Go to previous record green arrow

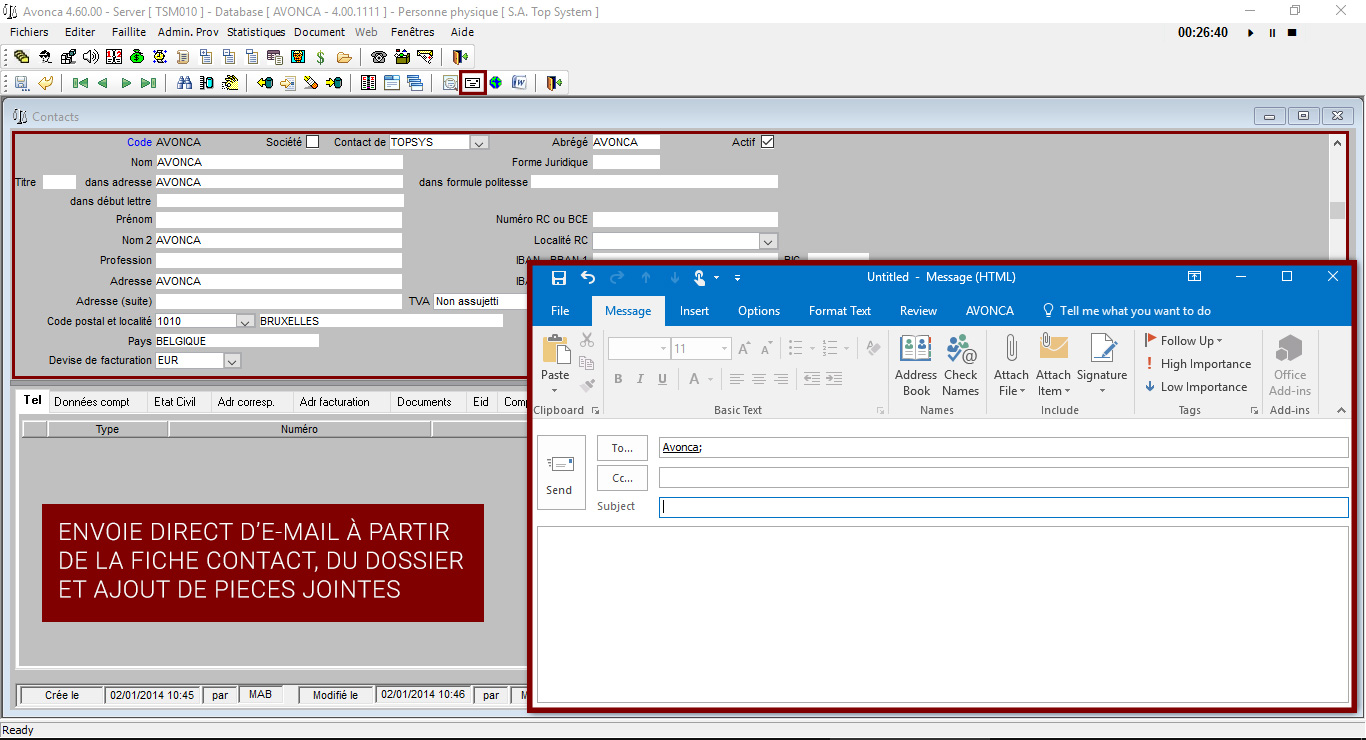(102, 83)
